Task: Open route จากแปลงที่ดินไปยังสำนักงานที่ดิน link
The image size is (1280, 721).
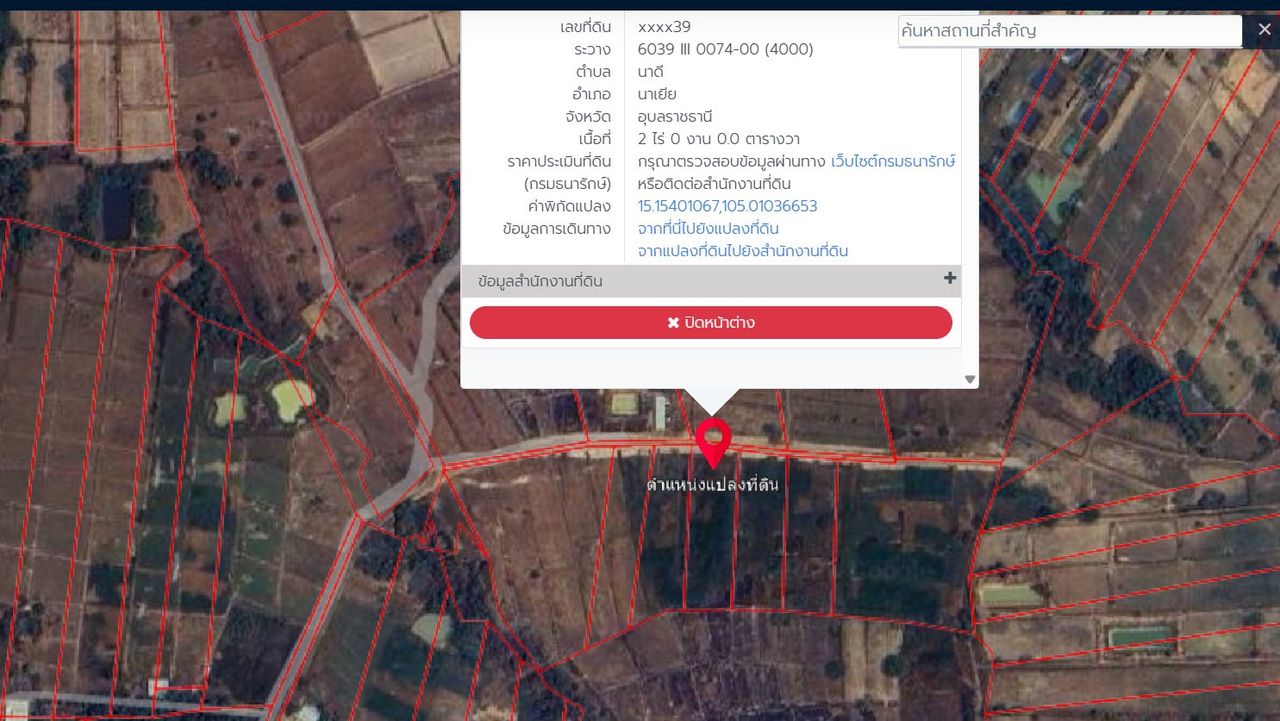Action: [742, 251]
